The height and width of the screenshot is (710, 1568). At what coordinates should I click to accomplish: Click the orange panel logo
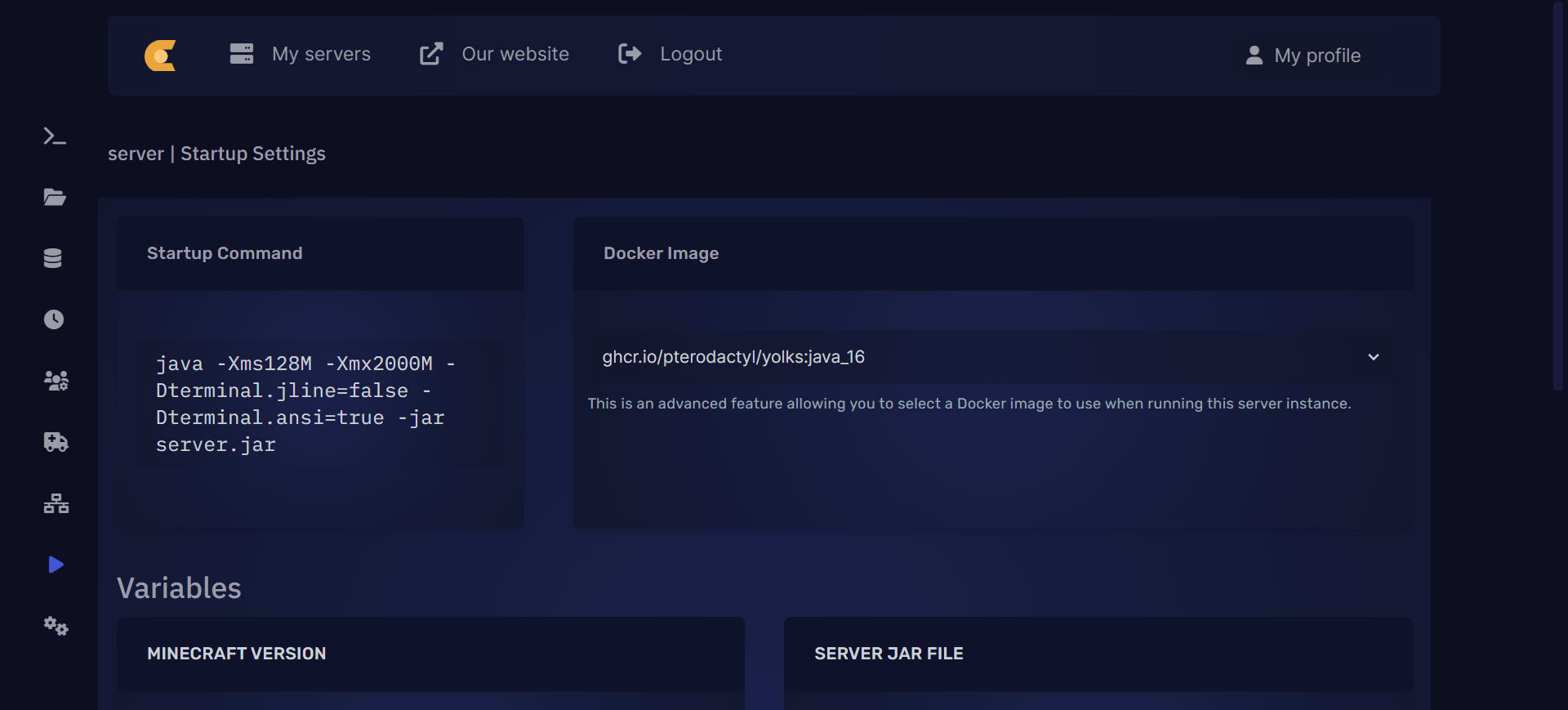[x=160, y=56]
